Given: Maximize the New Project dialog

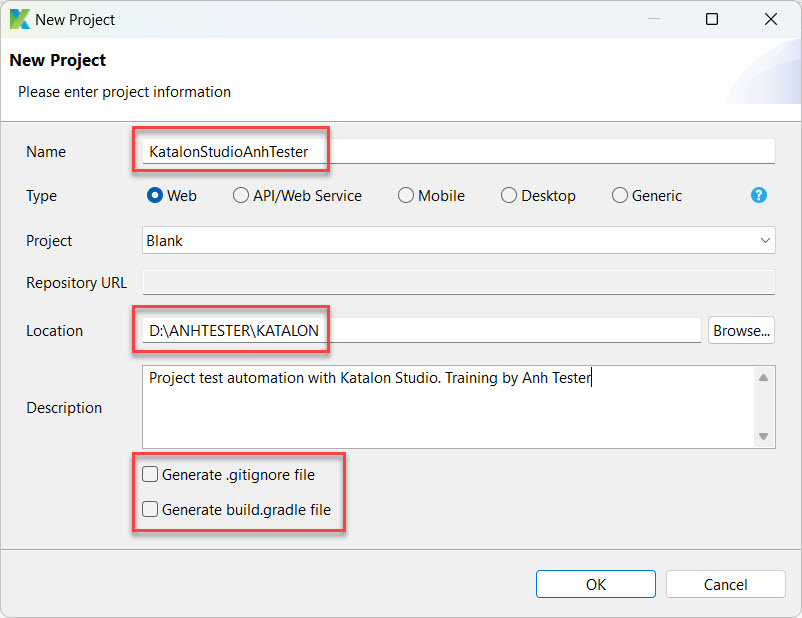Looking at the screenshot, I should click(711, 19).
